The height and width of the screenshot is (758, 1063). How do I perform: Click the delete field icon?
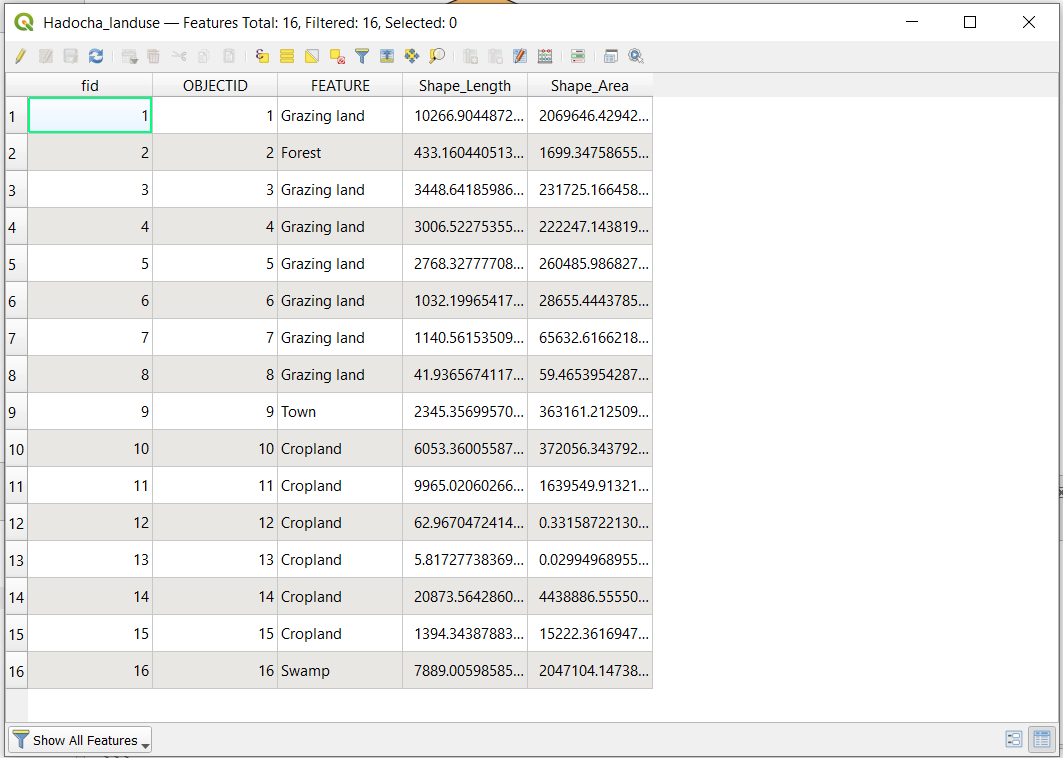pos(495,56)
